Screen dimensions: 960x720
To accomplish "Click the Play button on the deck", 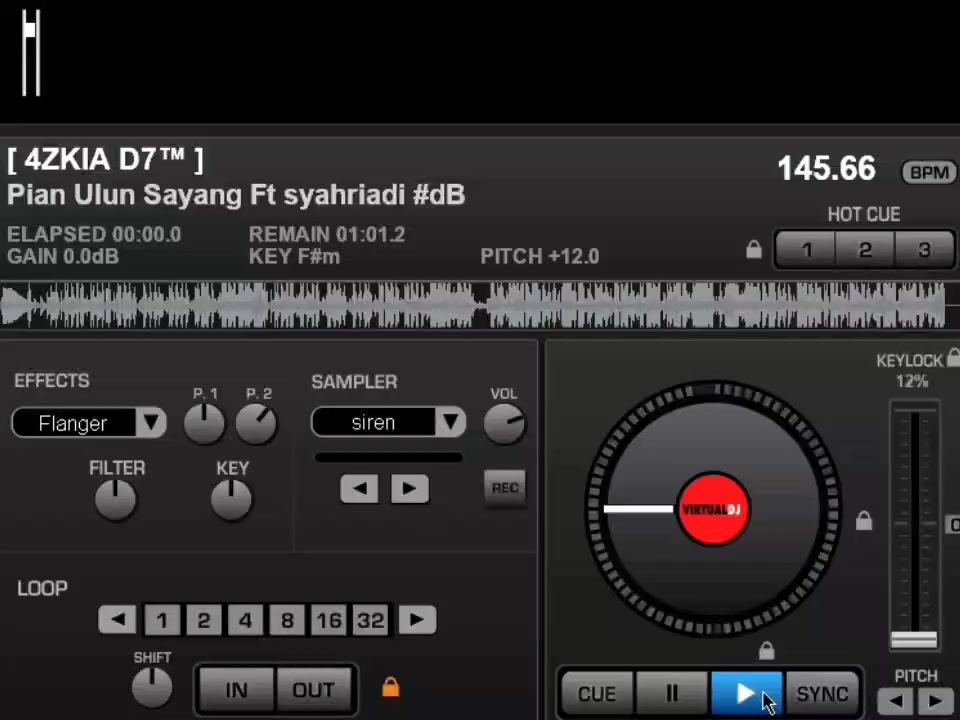I will coord(747,693).
